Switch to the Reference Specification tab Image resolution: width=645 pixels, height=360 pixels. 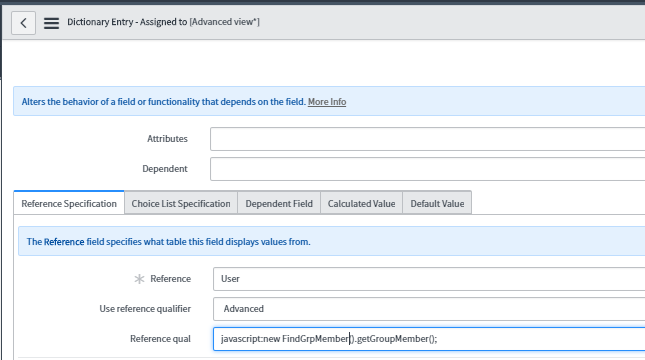pos(69,203)
